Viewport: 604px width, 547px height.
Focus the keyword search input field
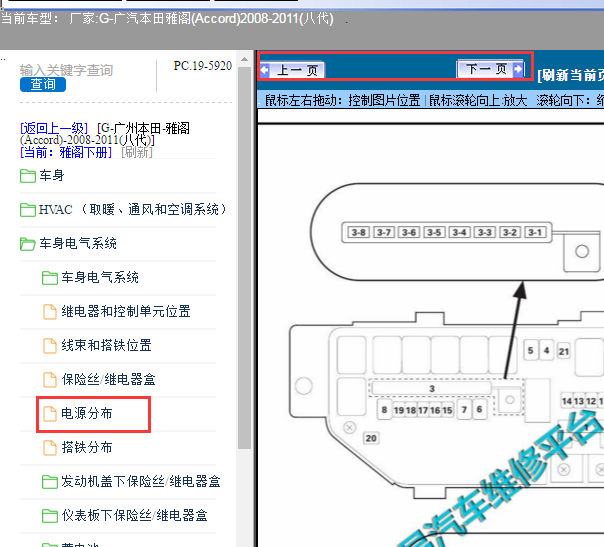66,70
